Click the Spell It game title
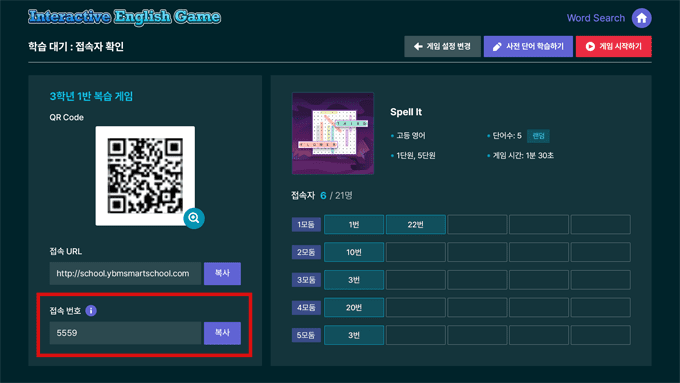Viewport: 680px width, 383px height. (406, 112)
